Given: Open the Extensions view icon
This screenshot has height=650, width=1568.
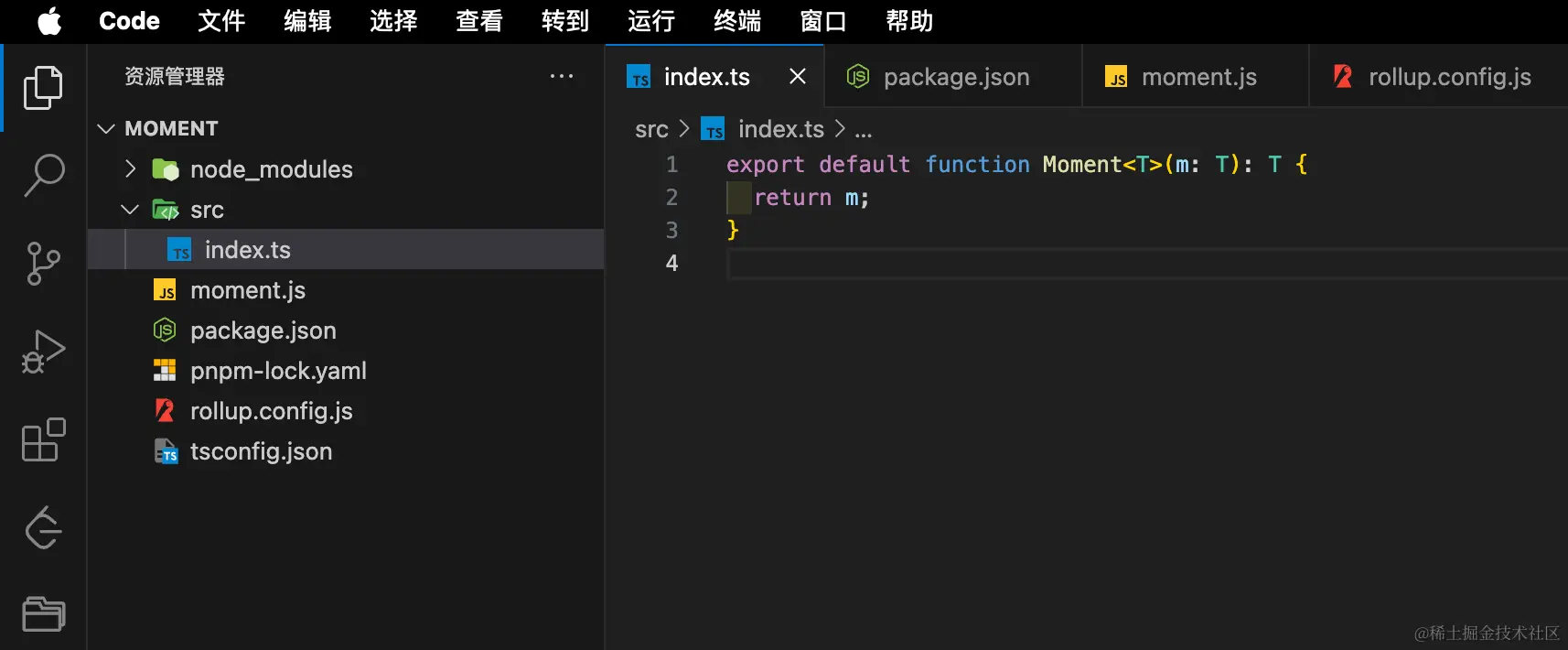Looking at the screenshot, I should [43, 439].
